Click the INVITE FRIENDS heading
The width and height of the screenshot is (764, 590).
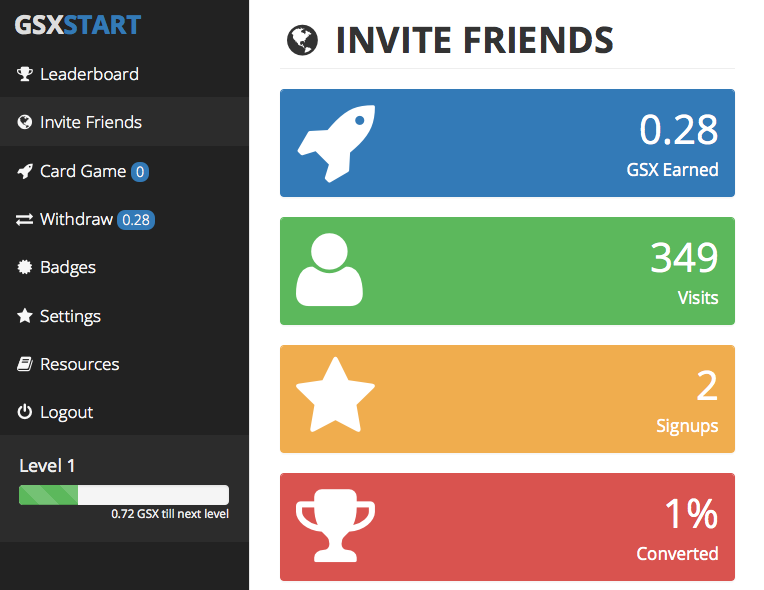point(475,40)
